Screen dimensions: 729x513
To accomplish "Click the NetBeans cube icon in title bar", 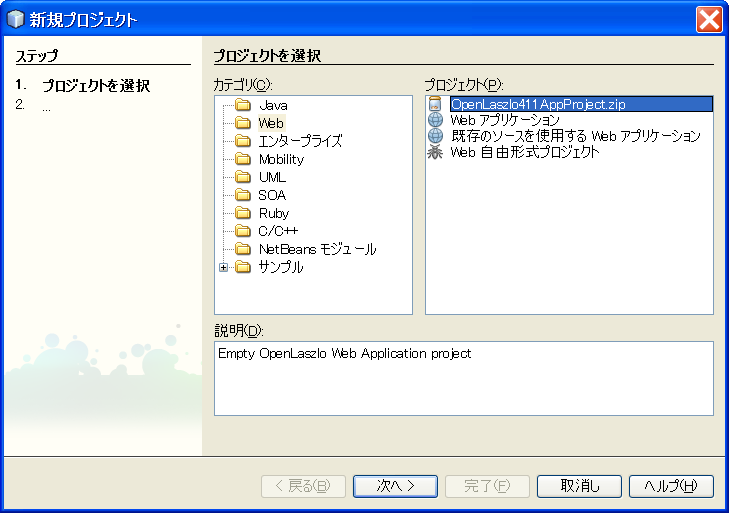I will click(16, 19).
